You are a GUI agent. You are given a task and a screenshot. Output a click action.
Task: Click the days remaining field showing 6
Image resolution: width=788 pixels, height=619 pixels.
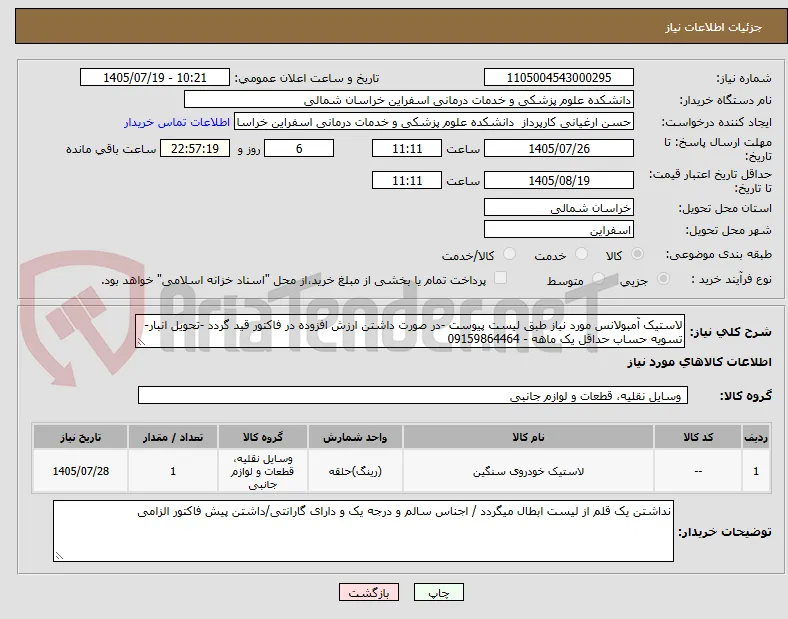click(x=299, y=149)
